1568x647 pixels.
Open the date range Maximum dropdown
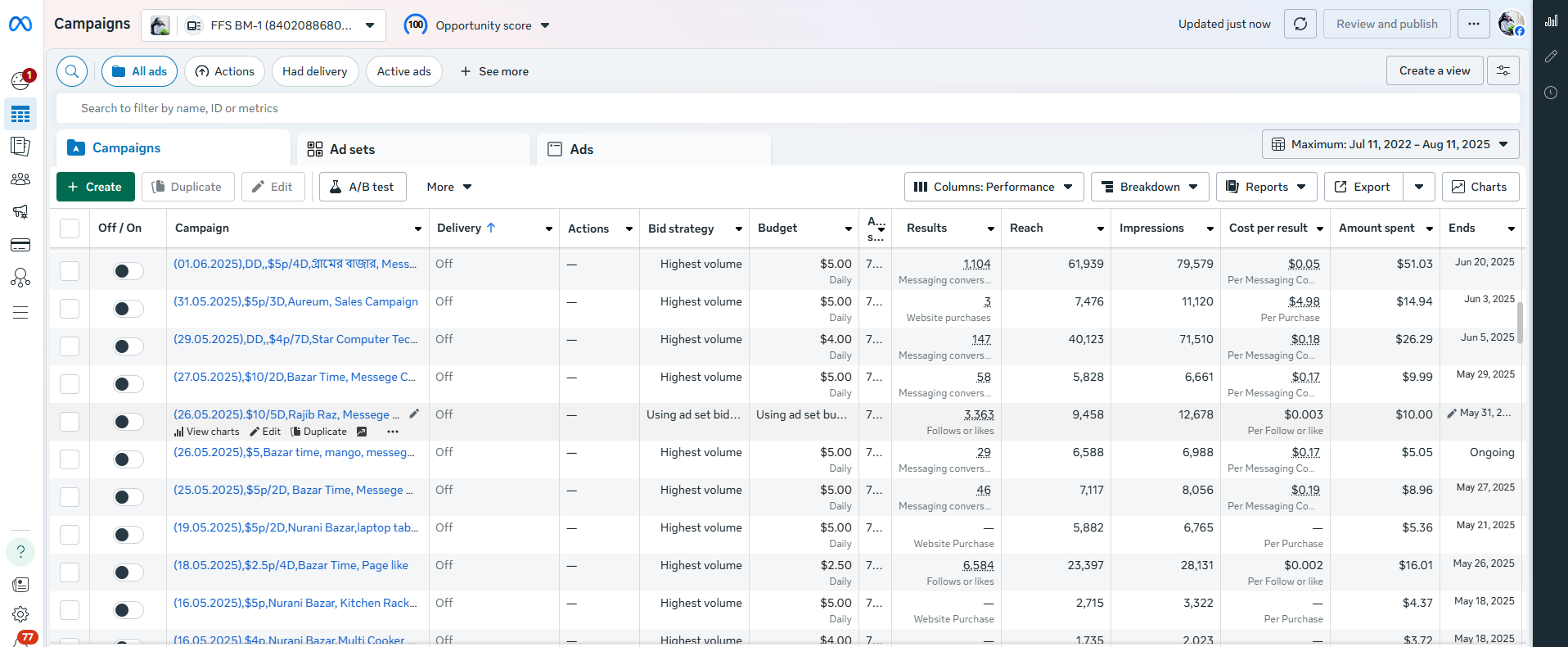click(x=1390, y=144)
